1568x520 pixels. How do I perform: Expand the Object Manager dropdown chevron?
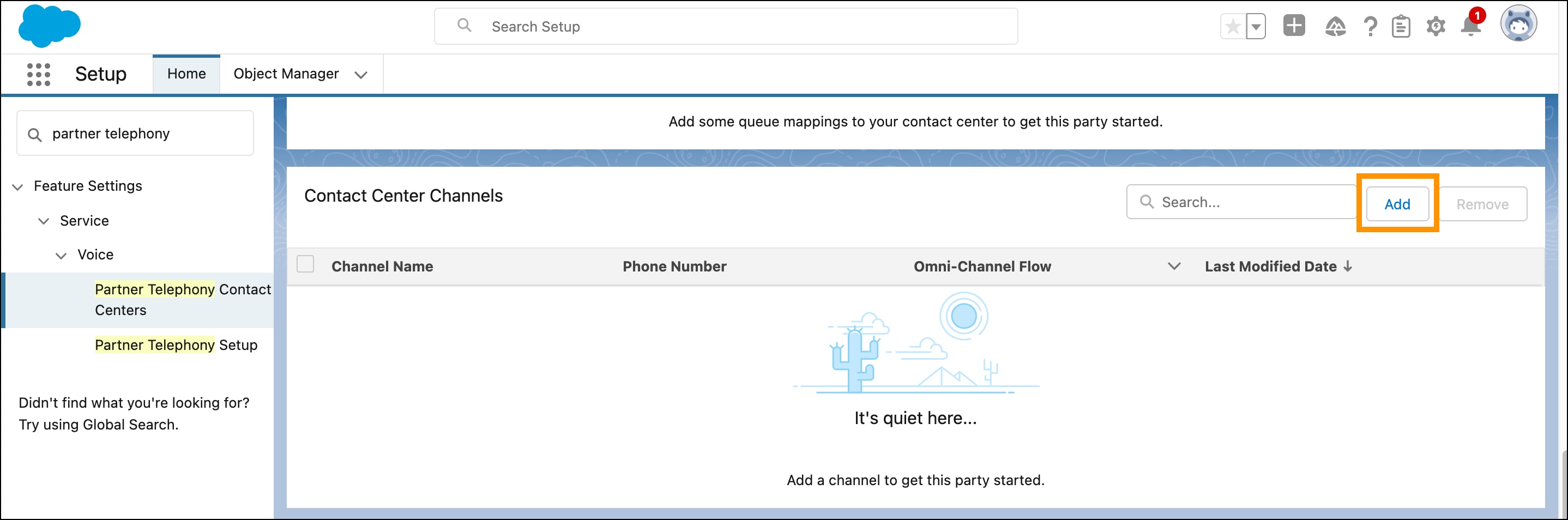point(361,75)
